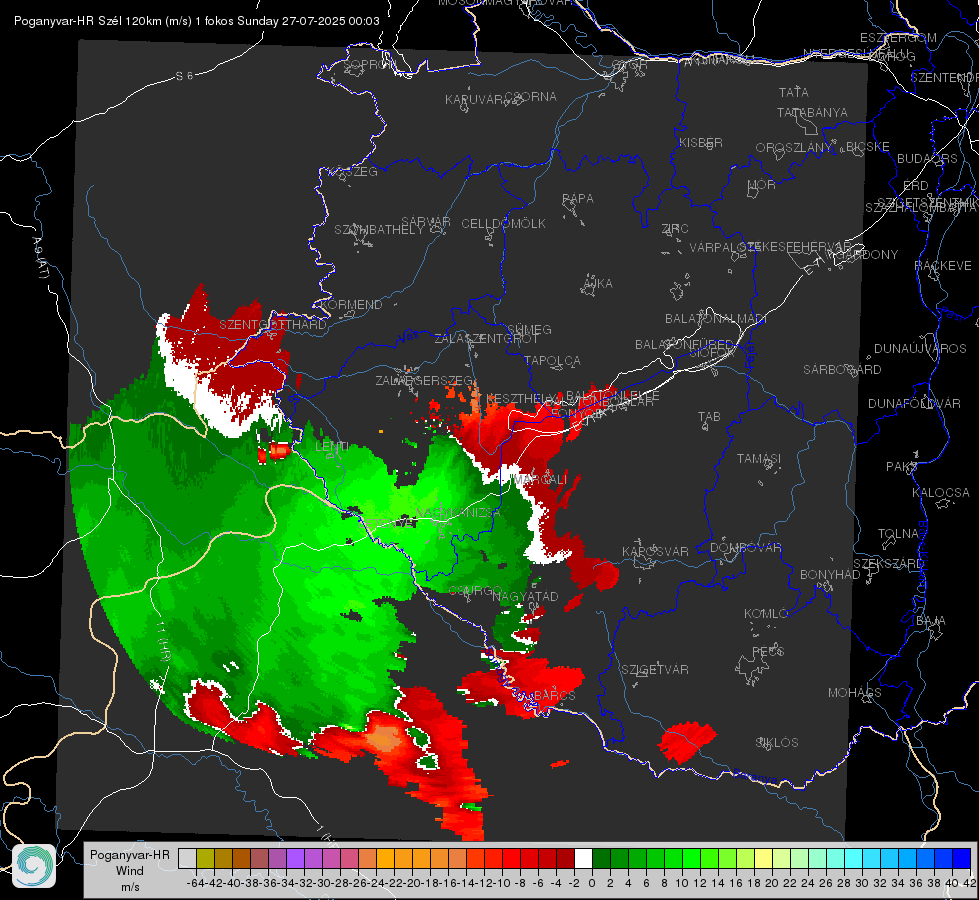Screen dimensions: 979x900
Task: Click the SZOMBATHELY label
Action: [x=379, y=230]
